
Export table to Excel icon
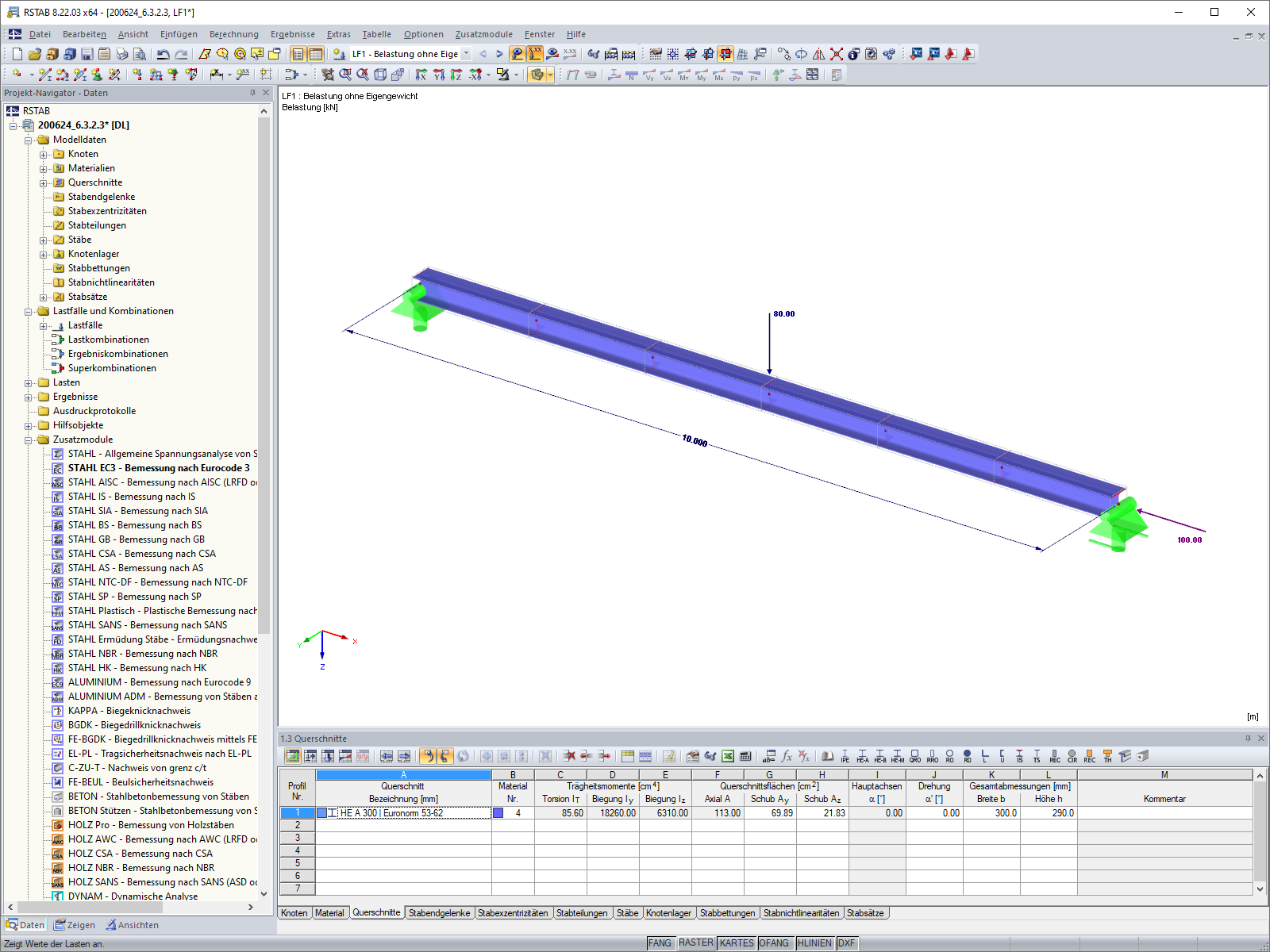click(728, 756)
